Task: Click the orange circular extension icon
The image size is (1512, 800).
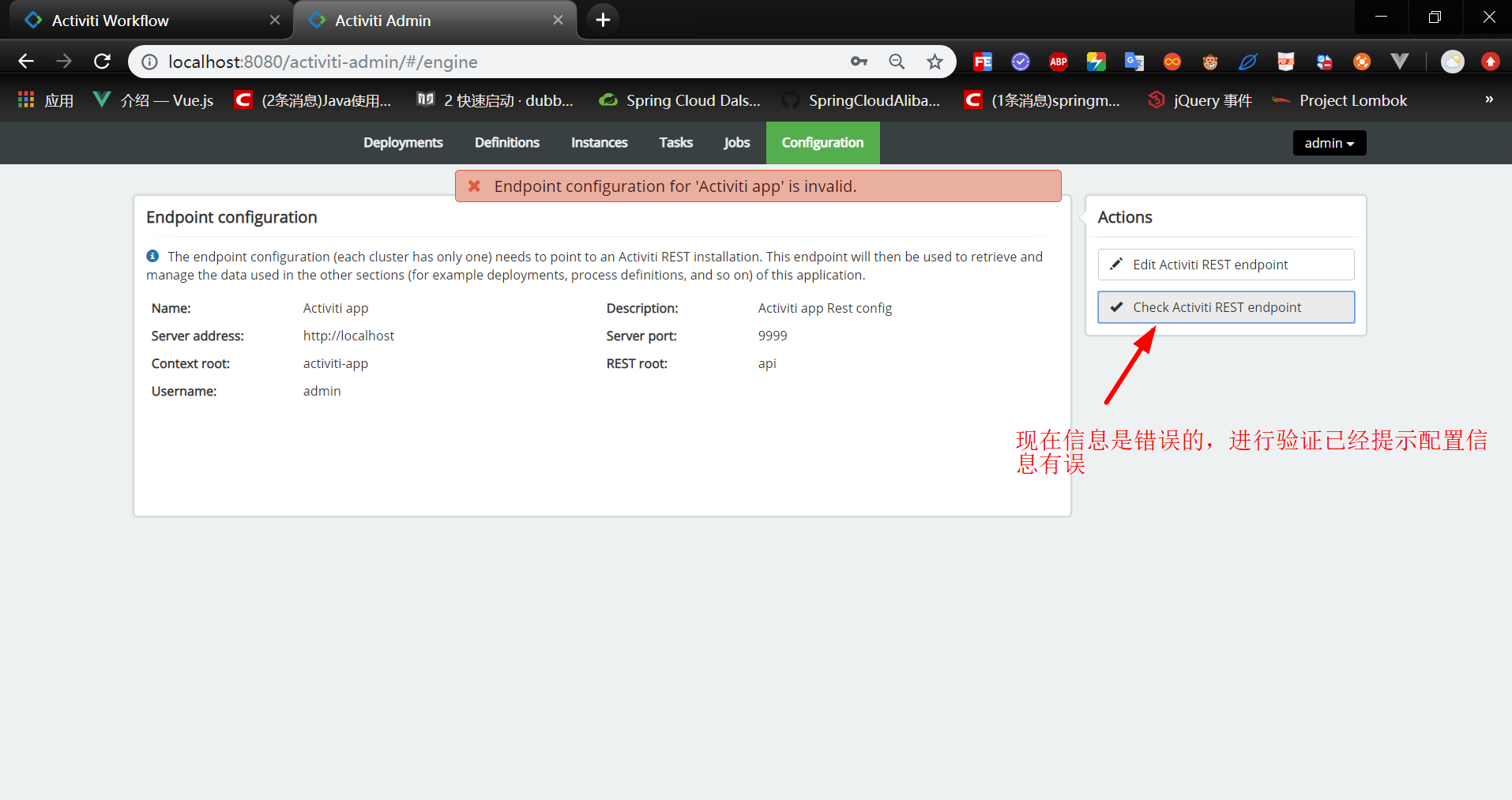Action: (1361, 62)
